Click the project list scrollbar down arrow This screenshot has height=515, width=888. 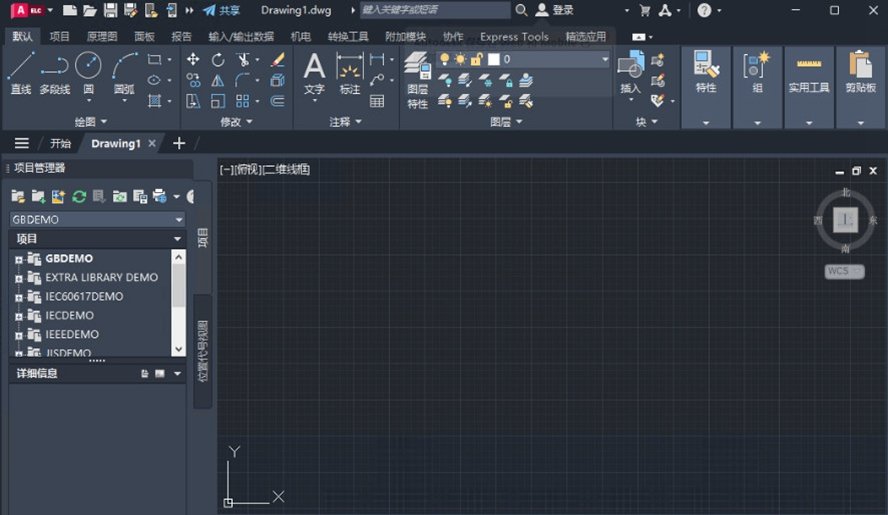click(x=178, y=349)
